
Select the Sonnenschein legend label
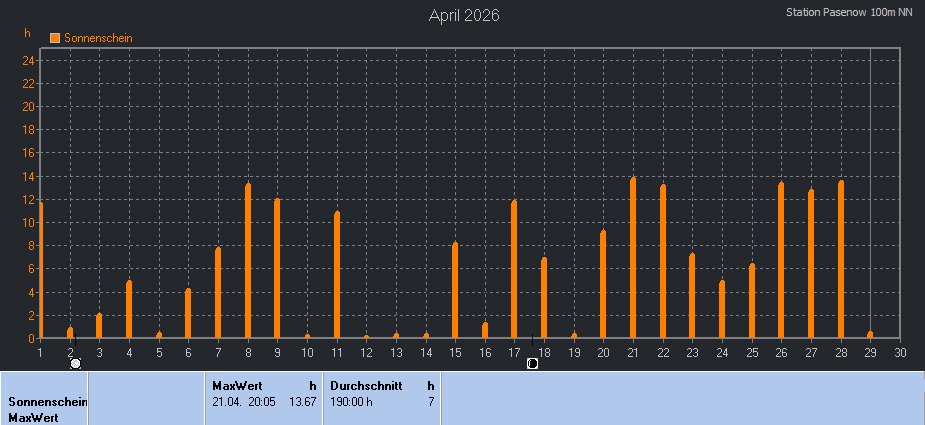98,38
